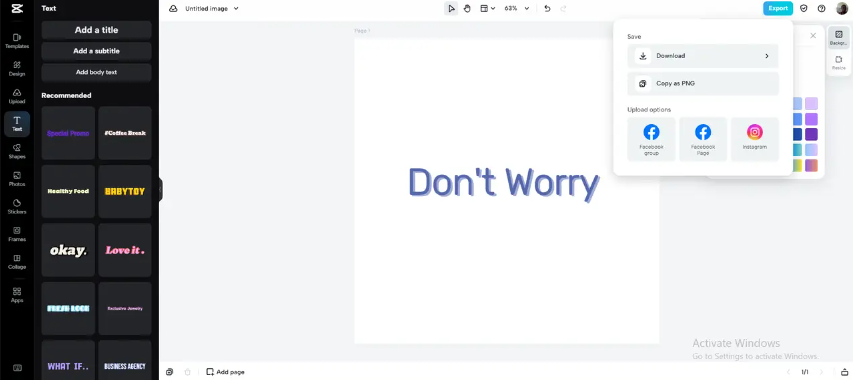Image resolution: width=853 pixels, height=380 pixels.
Task: Open the Untitled image name dropdown
Action: 212,9
